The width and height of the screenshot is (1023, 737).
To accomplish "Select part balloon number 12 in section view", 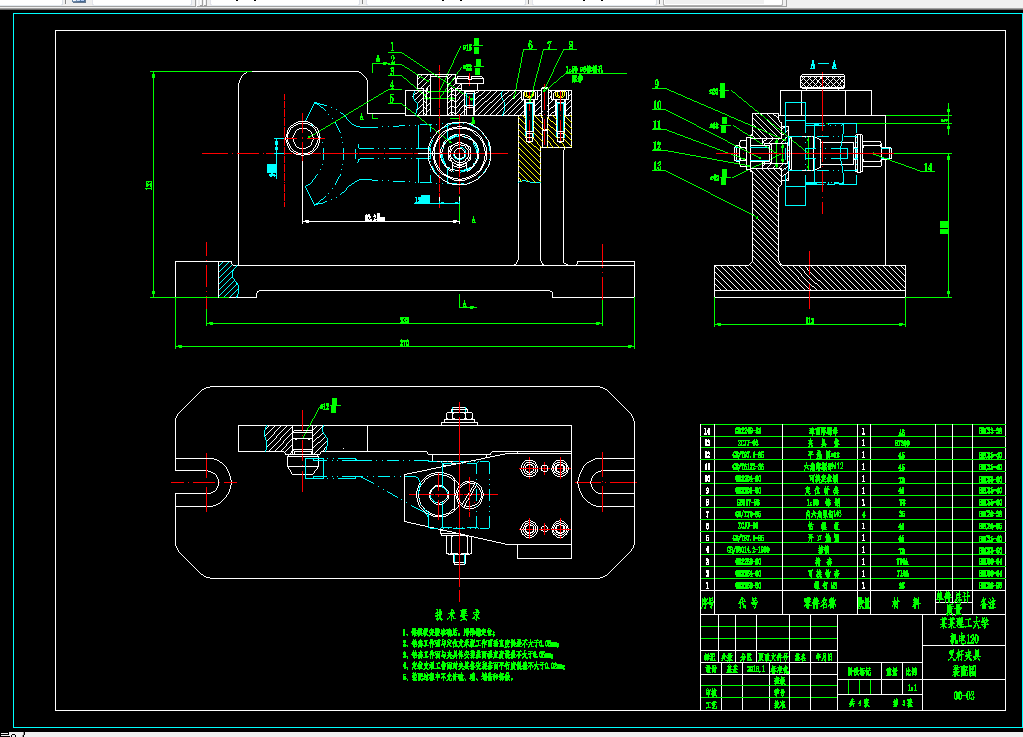I will (x=658, y=146).
